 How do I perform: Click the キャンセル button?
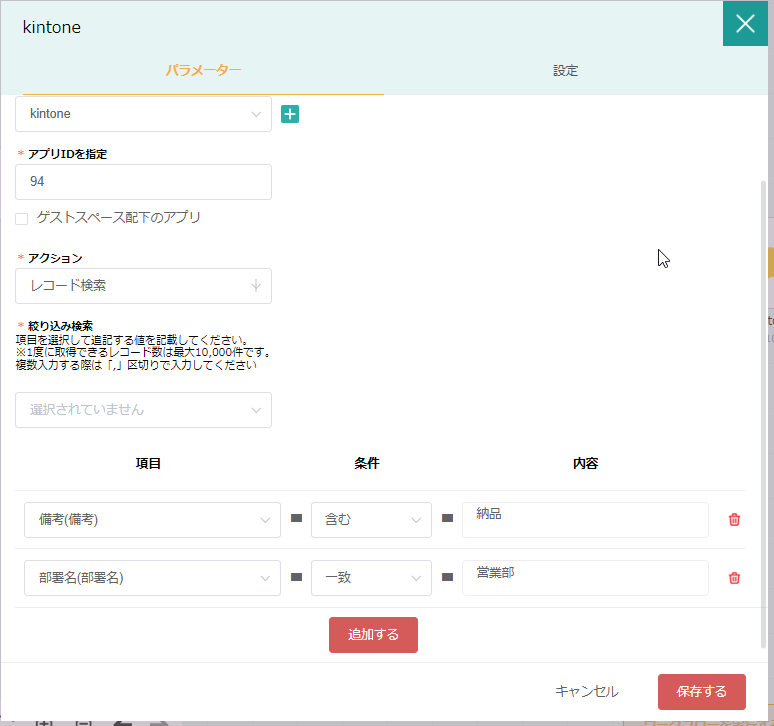586,691
